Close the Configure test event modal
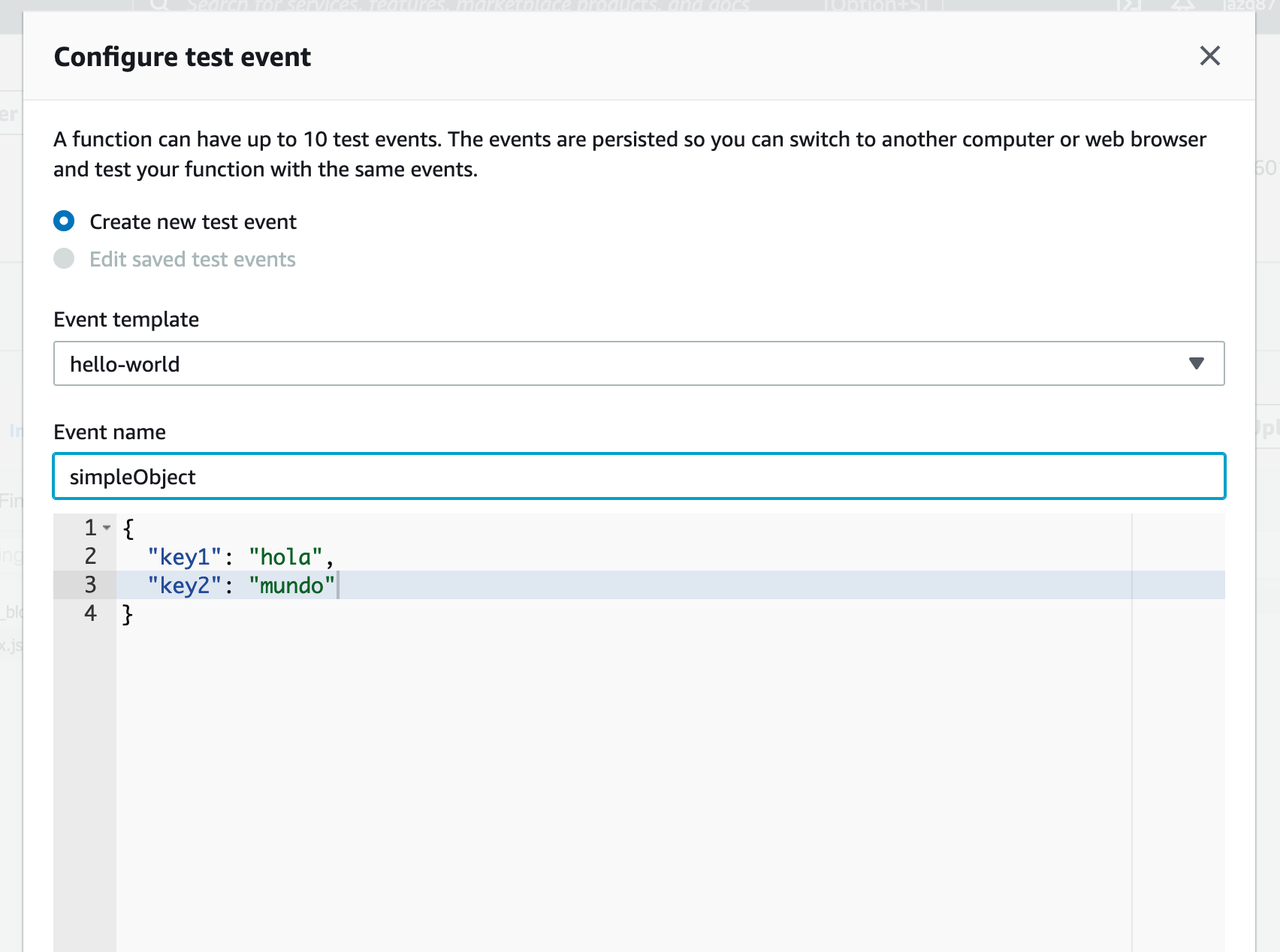Viewport: 1280px width, 952px height. point(1209,56)
